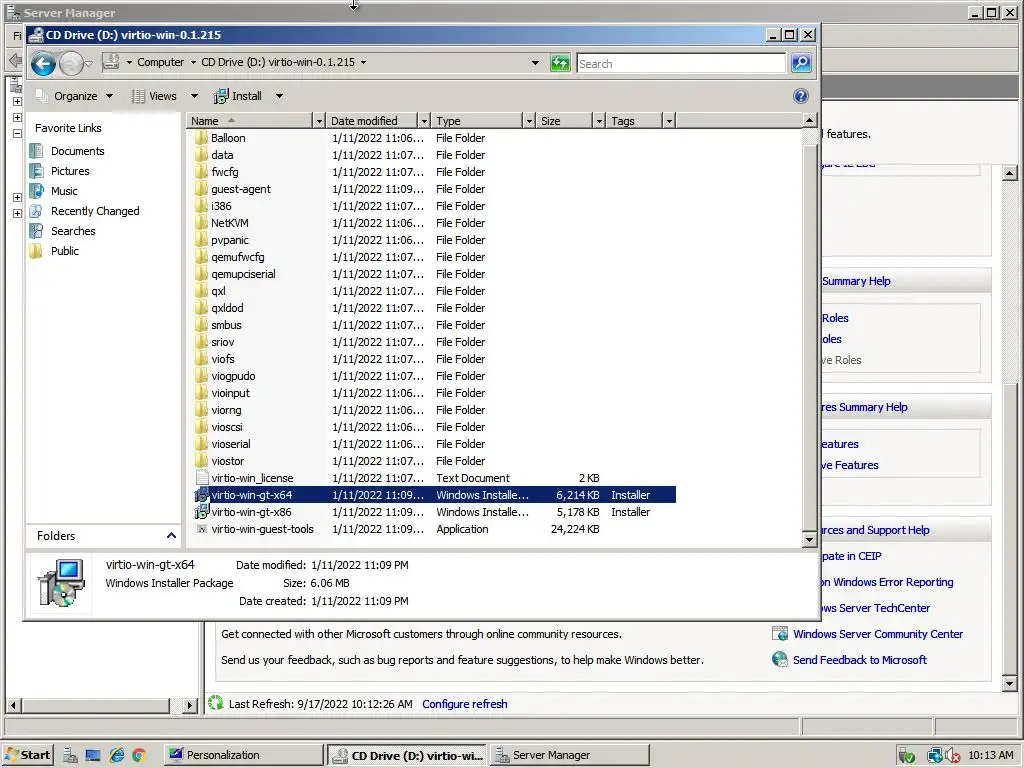Sort by Size column header
This screenshot has height=768, width=1024.
pyautogui.click(x=564, y=121)
